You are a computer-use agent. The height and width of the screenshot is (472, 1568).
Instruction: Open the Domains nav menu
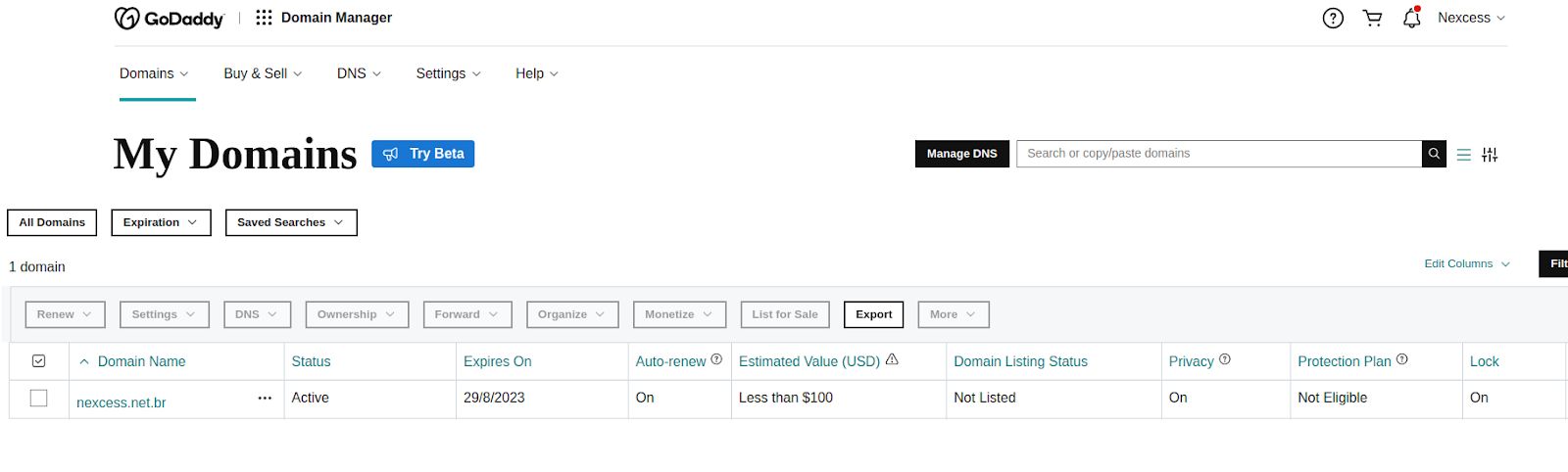tap(154, 73)
